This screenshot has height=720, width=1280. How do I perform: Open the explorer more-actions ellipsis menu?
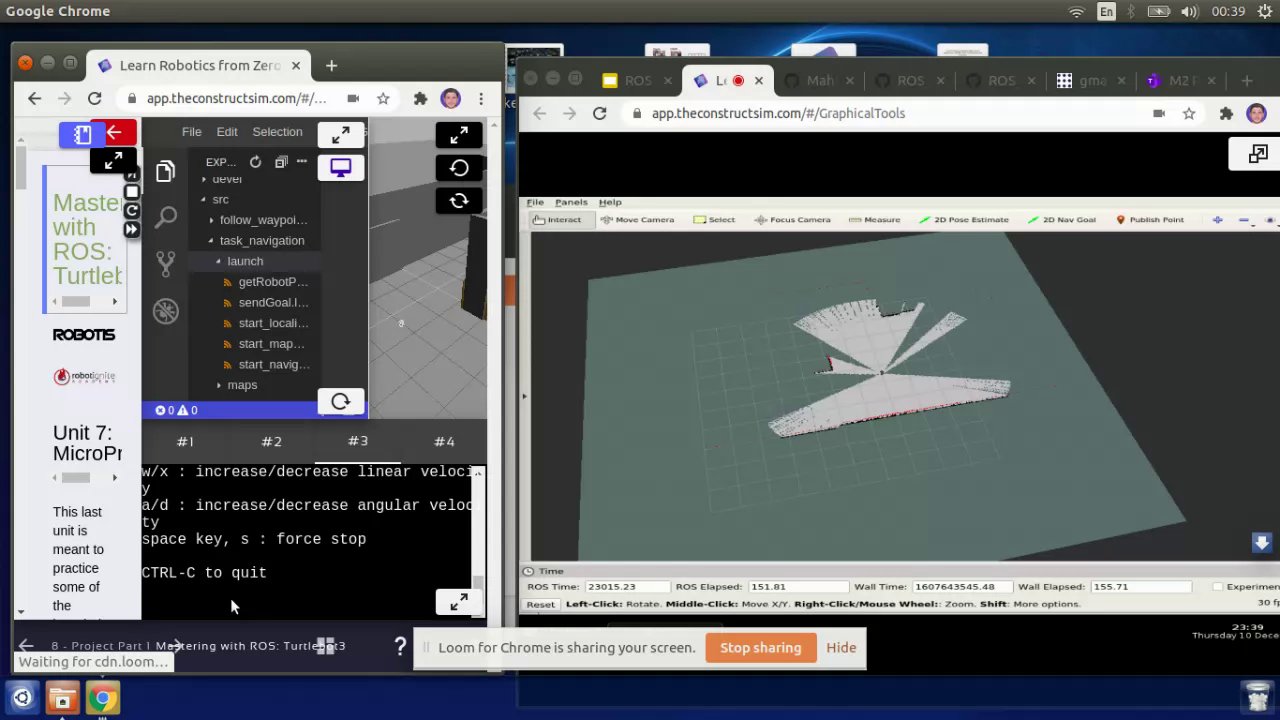coord(302,162)
